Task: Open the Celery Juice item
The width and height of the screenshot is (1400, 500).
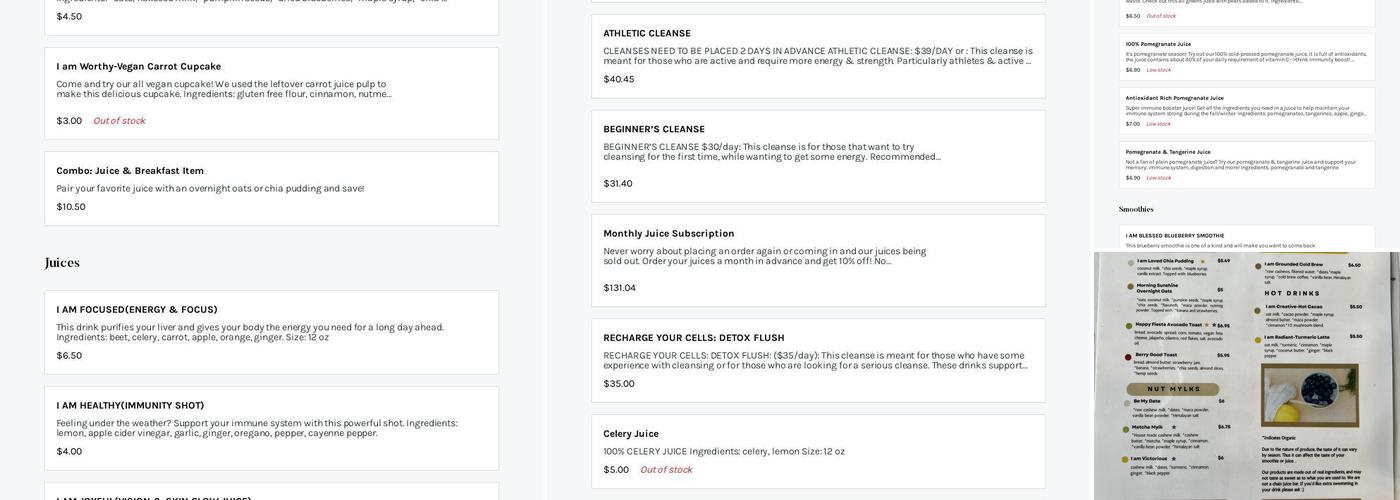Action: [818, 452]
